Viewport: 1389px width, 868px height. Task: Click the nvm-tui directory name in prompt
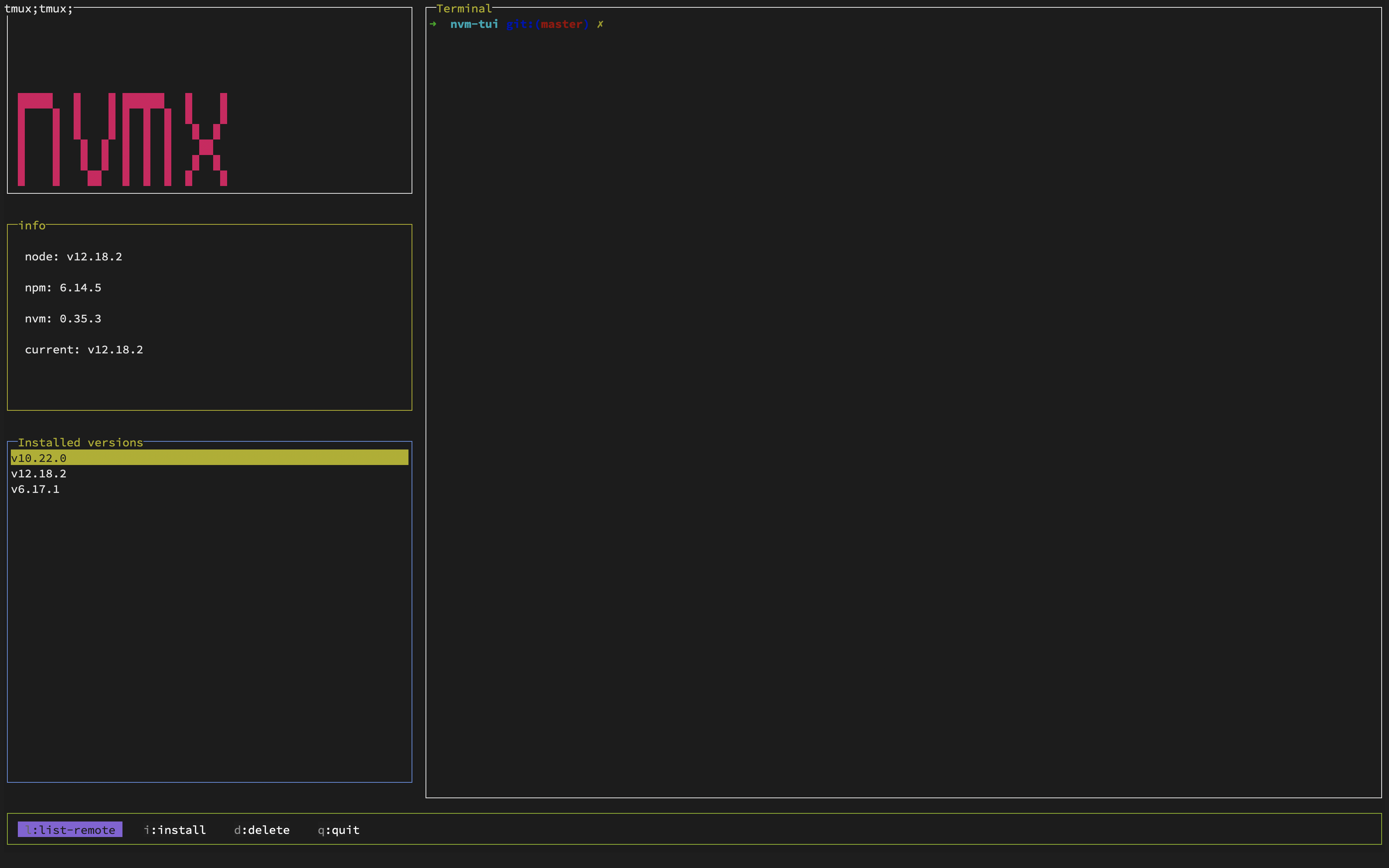click(x=474, y=24)
